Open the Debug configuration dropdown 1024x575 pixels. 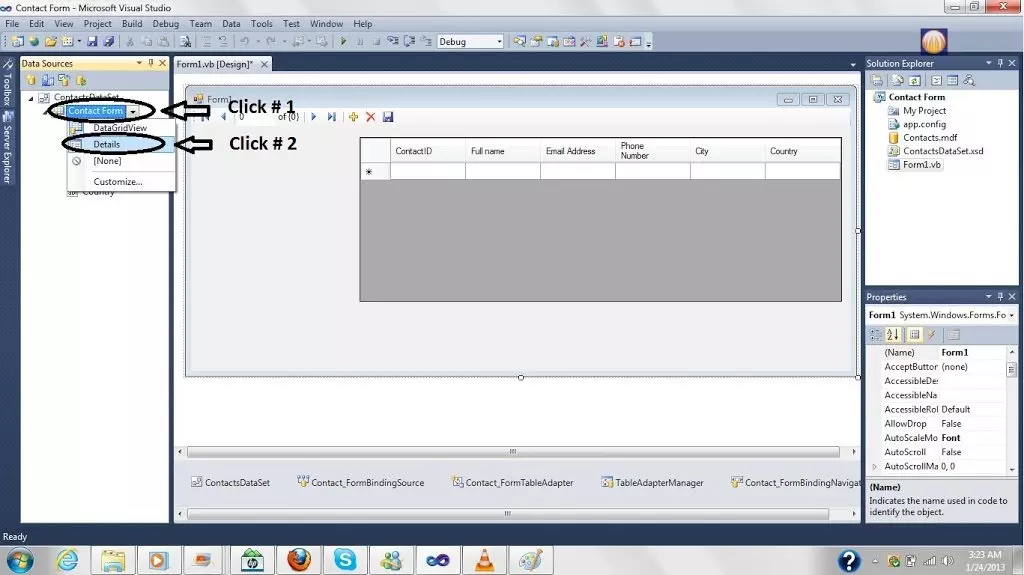tap(499, 41)
